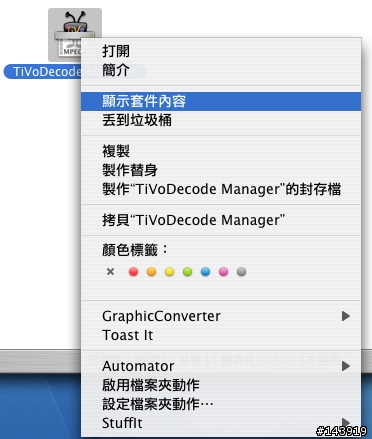Image resolution: width=372 pixels, height=439 pixels.
Task: Select 設定檔案夾動作… menu entry
Action: (x=221, y=404)
